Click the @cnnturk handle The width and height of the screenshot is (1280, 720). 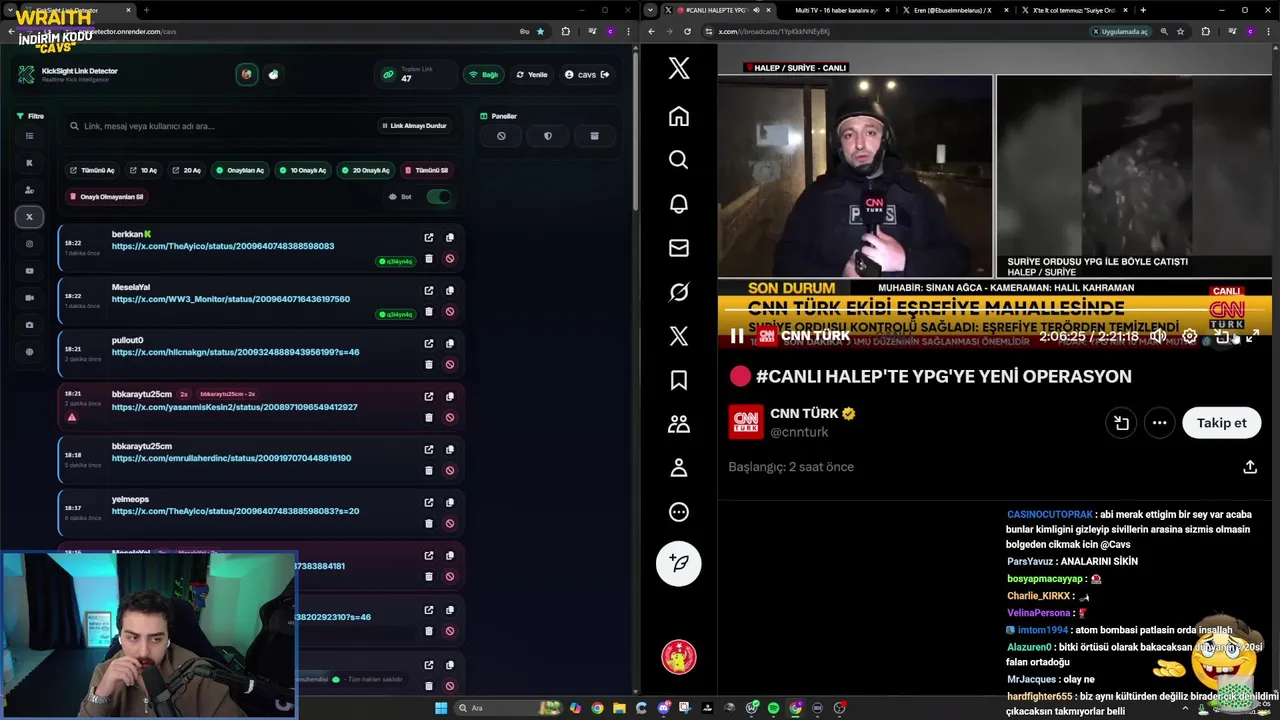(799, 432)
